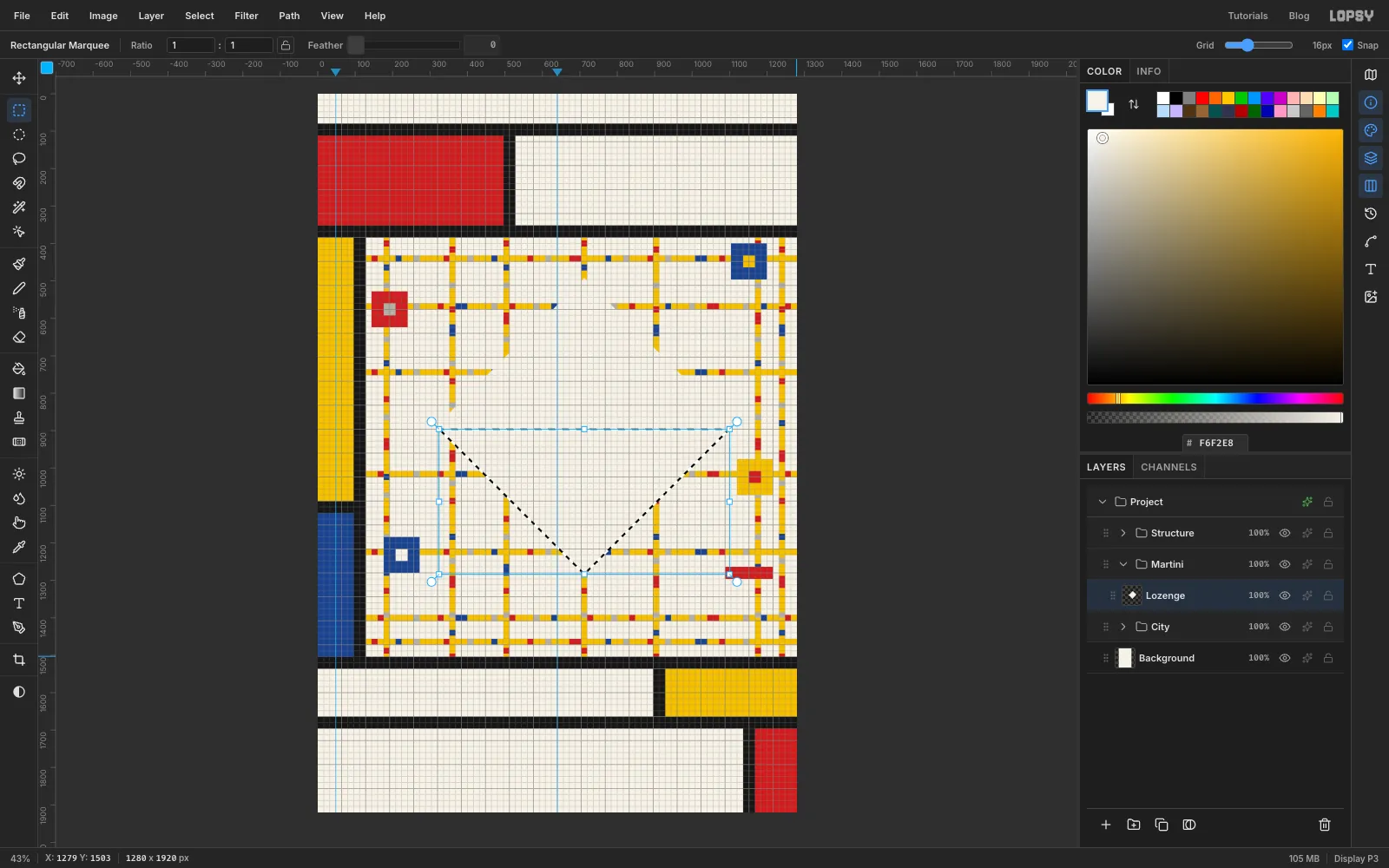The width and height of the screenshot is (1389, 868).
Task: Delete layer with trash icon
Action: point(1325,825)
